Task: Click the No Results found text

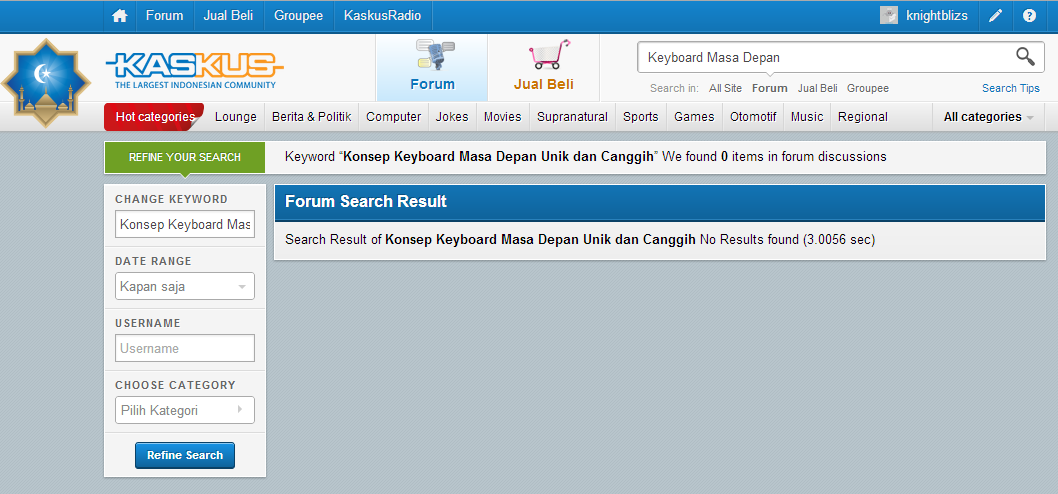Action: [x=750, y=240]
